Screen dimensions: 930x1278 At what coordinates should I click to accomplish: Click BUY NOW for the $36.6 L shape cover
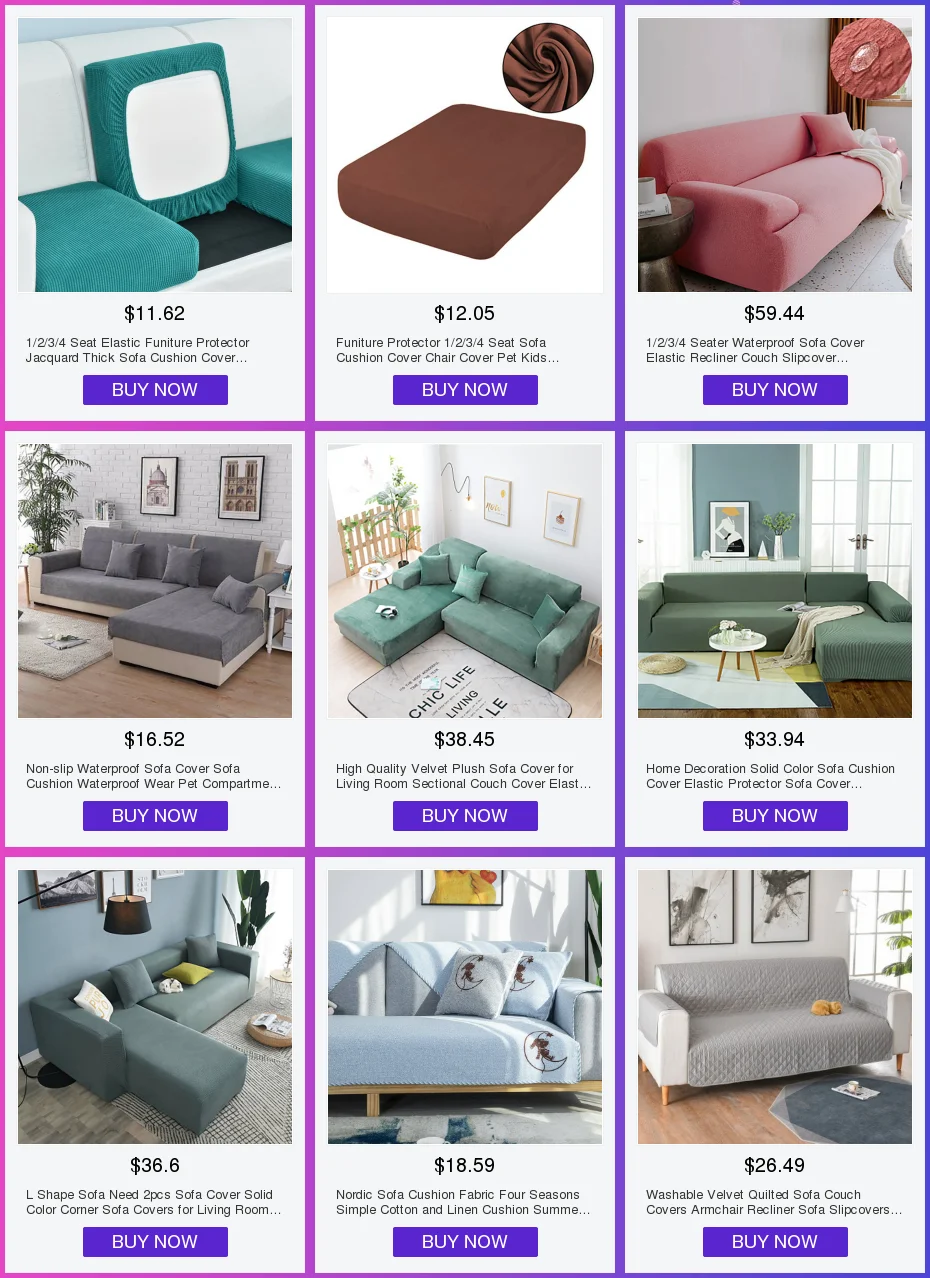155,1242
